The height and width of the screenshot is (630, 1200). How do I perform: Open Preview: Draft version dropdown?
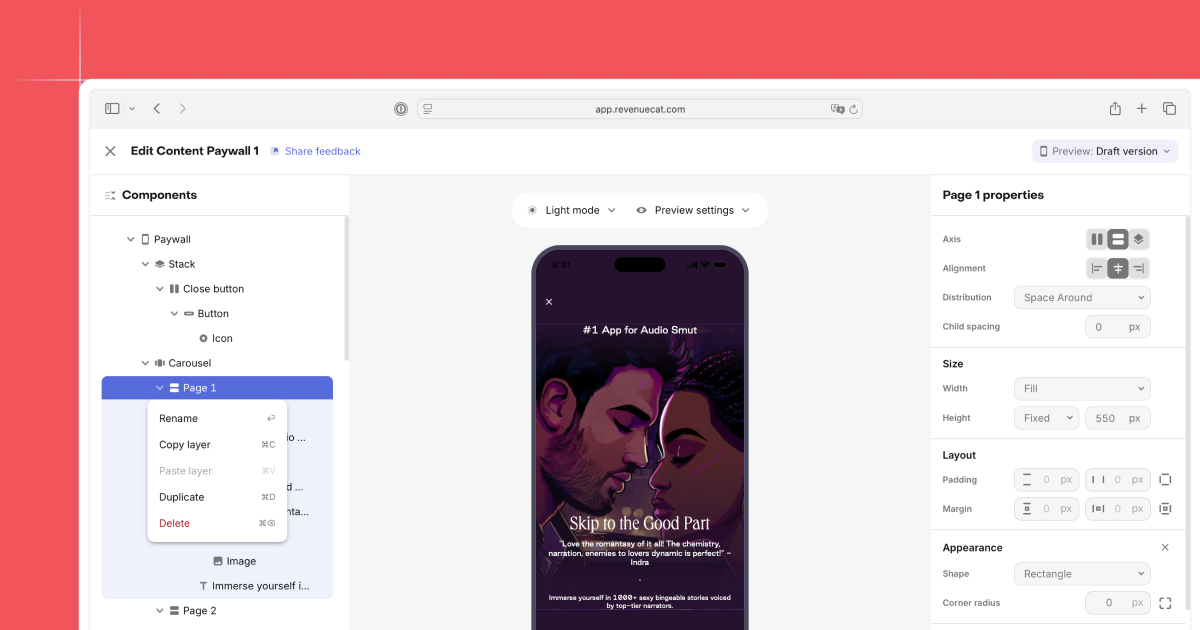[x=1105, y=151]
